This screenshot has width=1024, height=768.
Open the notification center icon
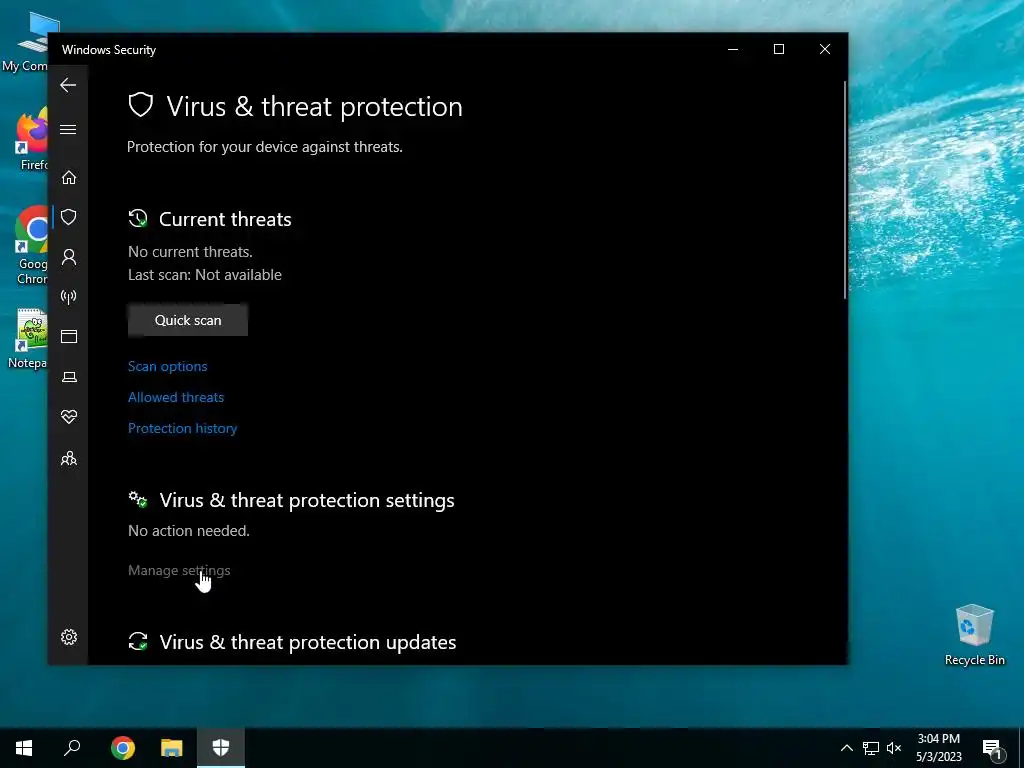[x=991, y=748]
